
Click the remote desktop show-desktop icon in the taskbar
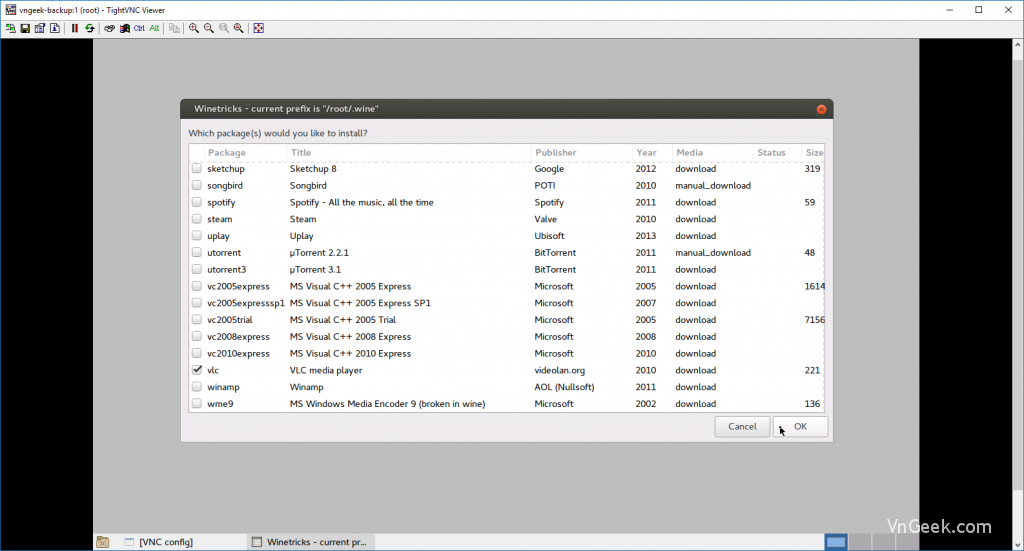pos(103,542)
